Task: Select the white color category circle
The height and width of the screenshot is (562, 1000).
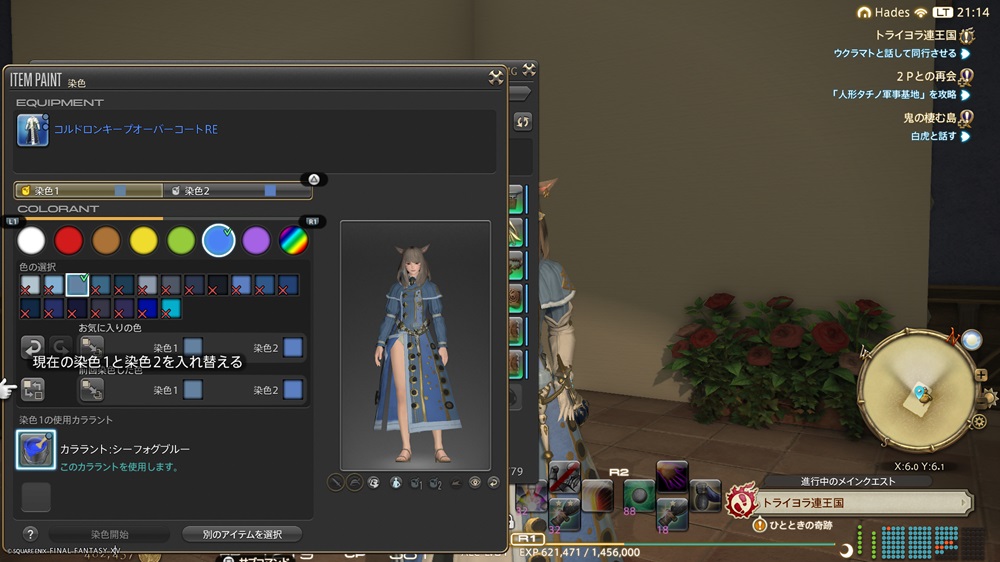Action: click(31, 241)
